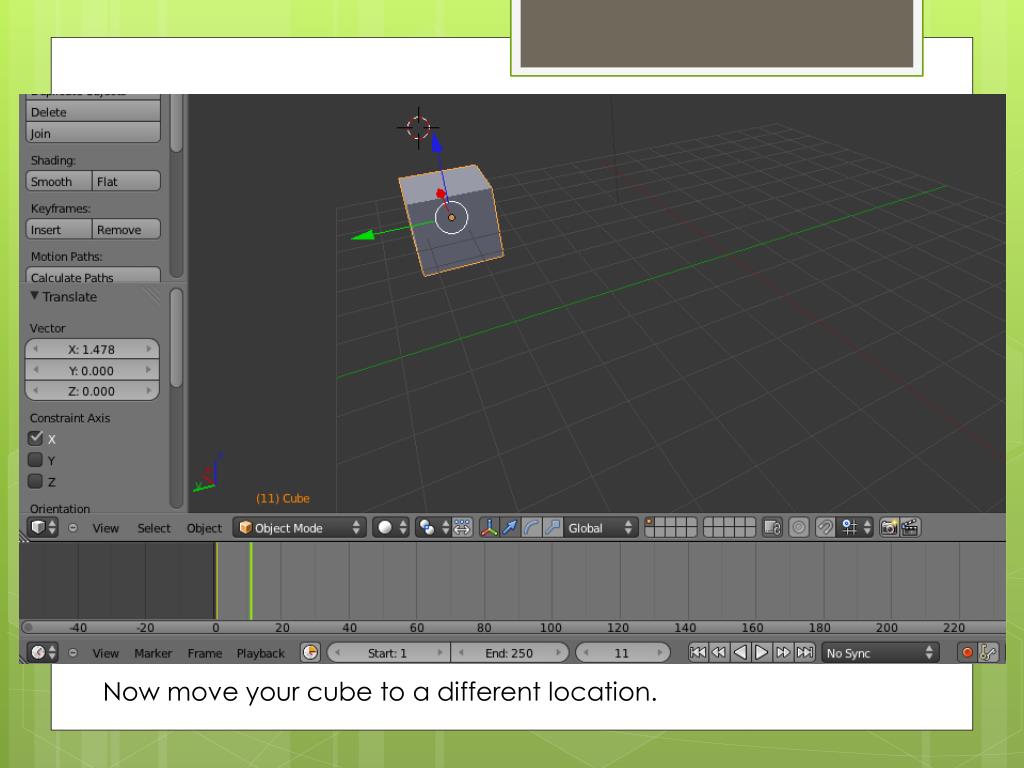This screenshot has height=768, width=1024.
Task: Click the OpenGL render animation clapper icon
Action: (910, 528)
